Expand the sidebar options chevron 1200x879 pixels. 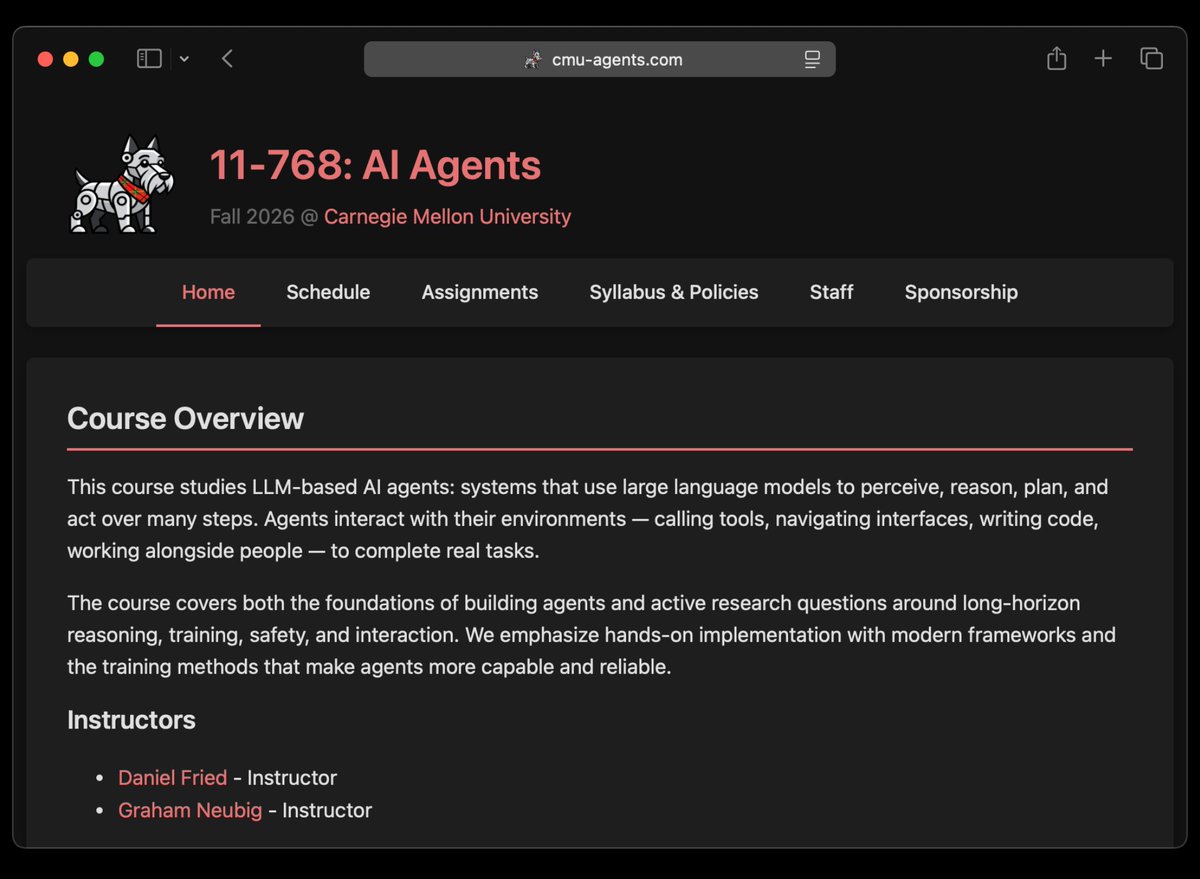coord(184,59)
